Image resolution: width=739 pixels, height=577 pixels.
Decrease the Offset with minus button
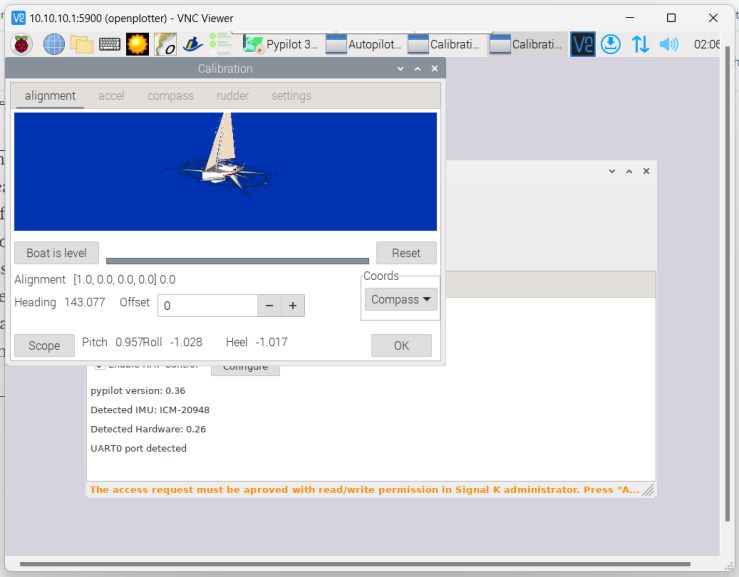269,305
